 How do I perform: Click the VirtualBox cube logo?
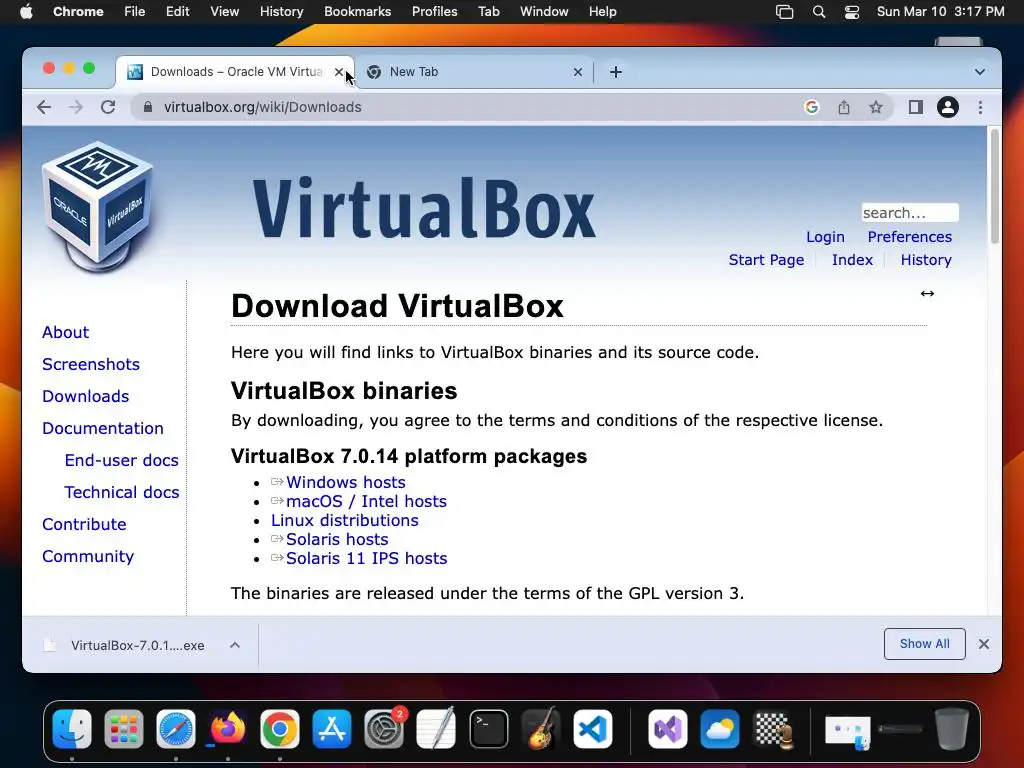coord(98,206)
